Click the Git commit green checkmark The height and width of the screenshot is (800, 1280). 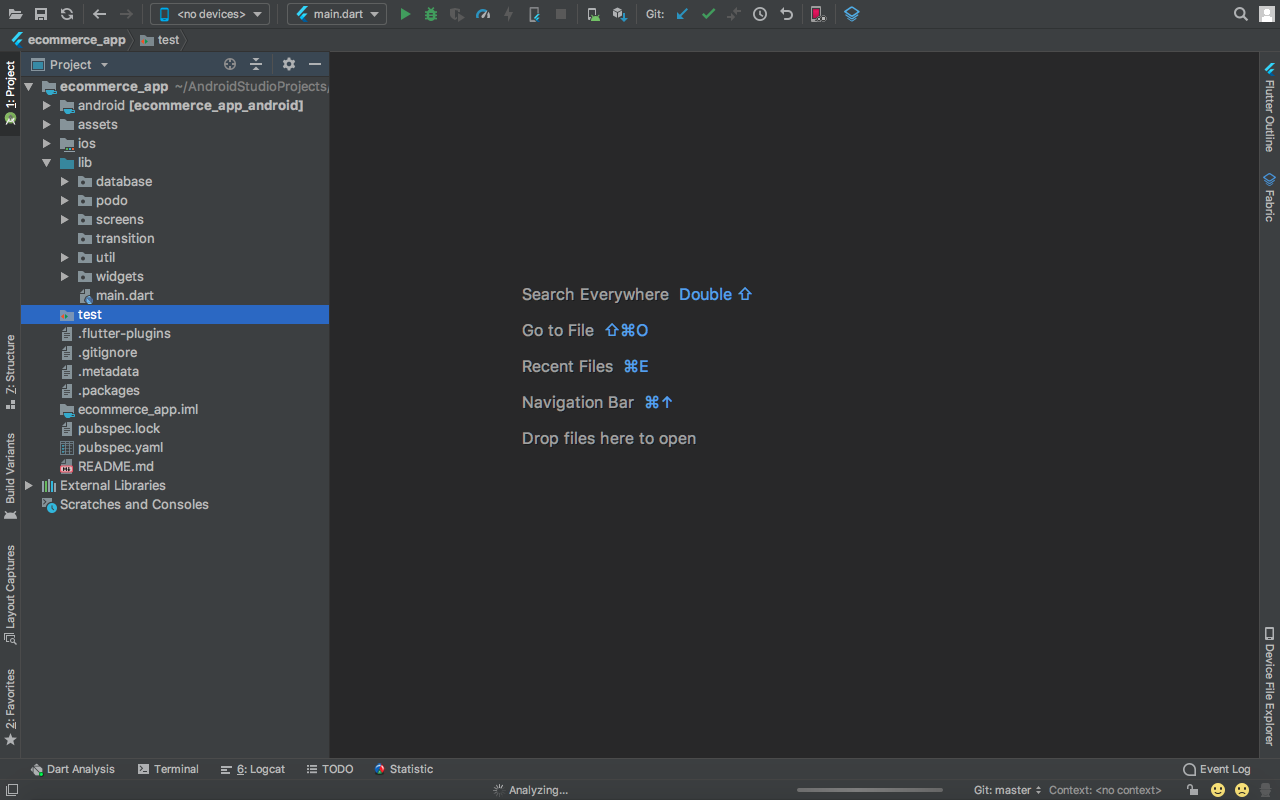point(708,14)
